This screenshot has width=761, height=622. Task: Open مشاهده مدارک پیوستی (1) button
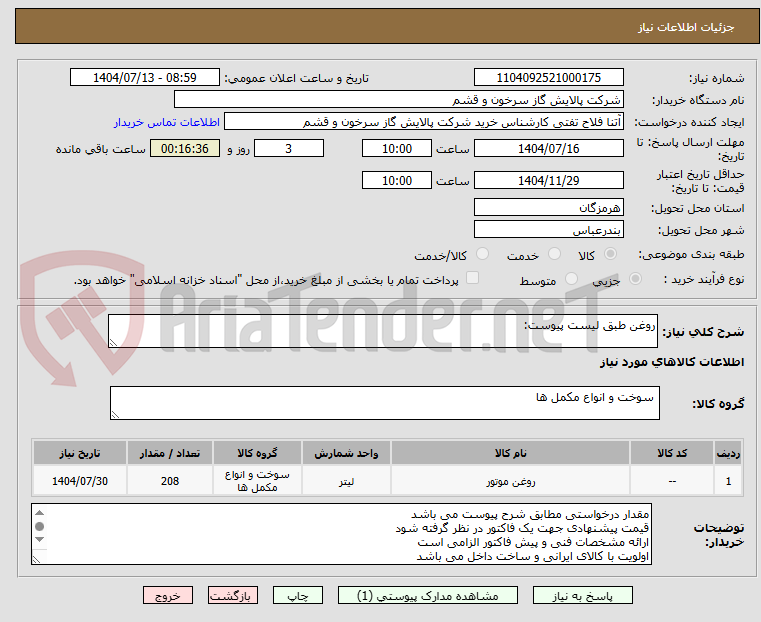428,595
